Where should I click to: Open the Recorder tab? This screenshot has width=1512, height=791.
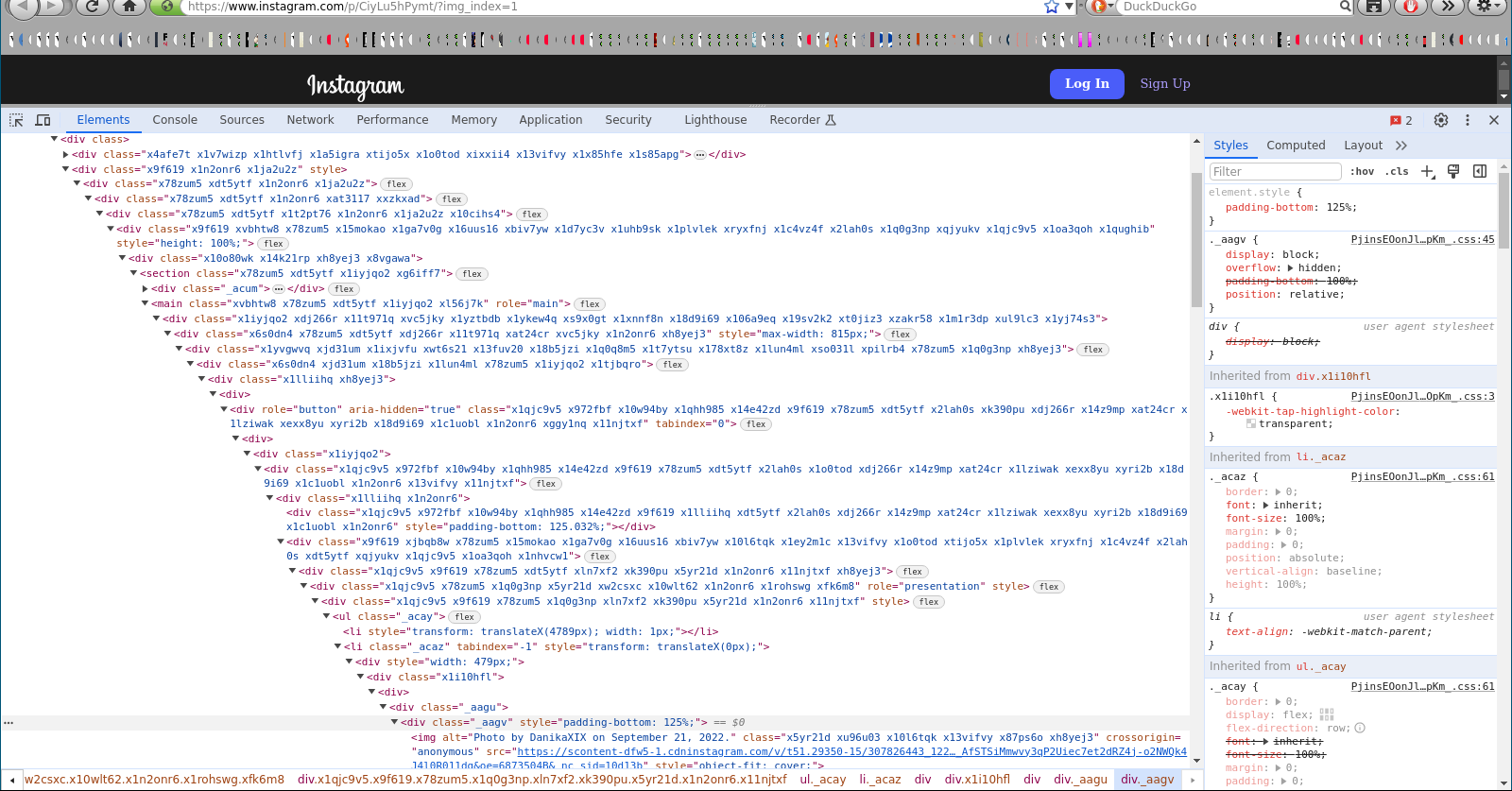802,120
